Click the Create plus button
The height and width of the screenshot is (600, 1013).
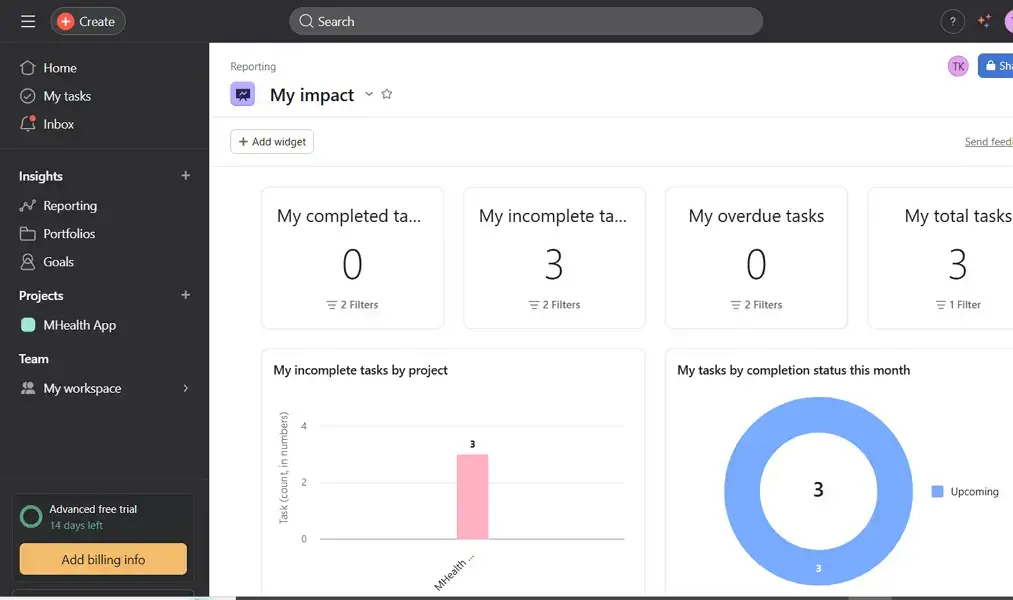(x=87, y=20)
